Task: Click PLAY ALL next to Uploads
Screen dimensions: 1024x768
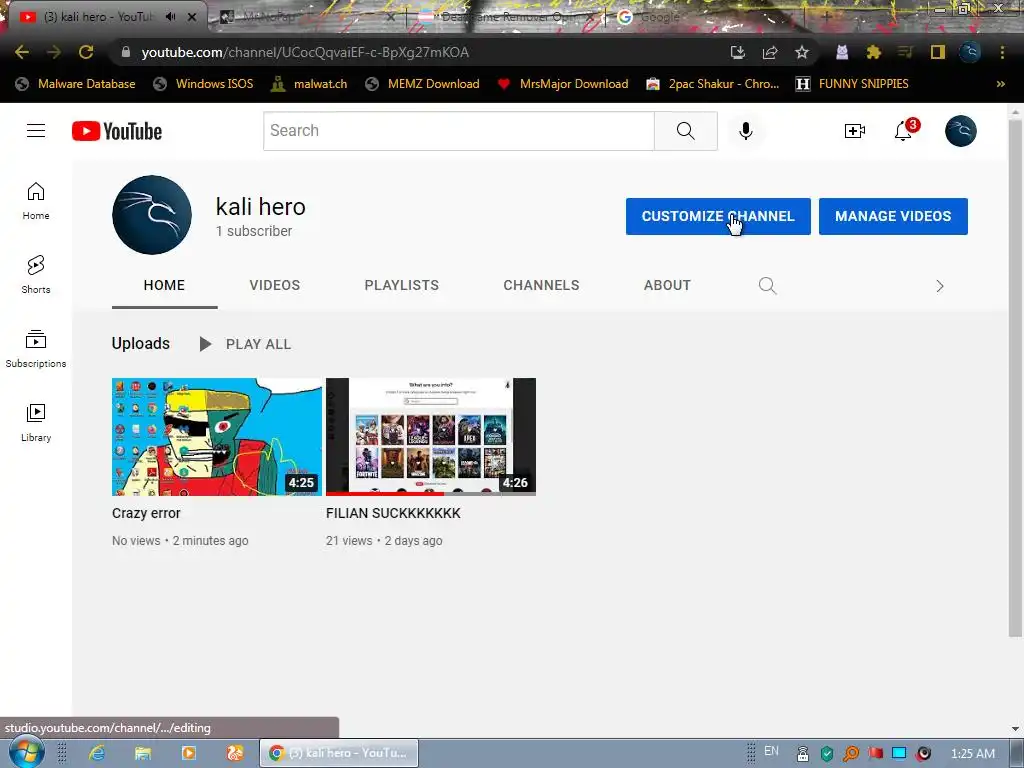Action: (x=246, y=344)
